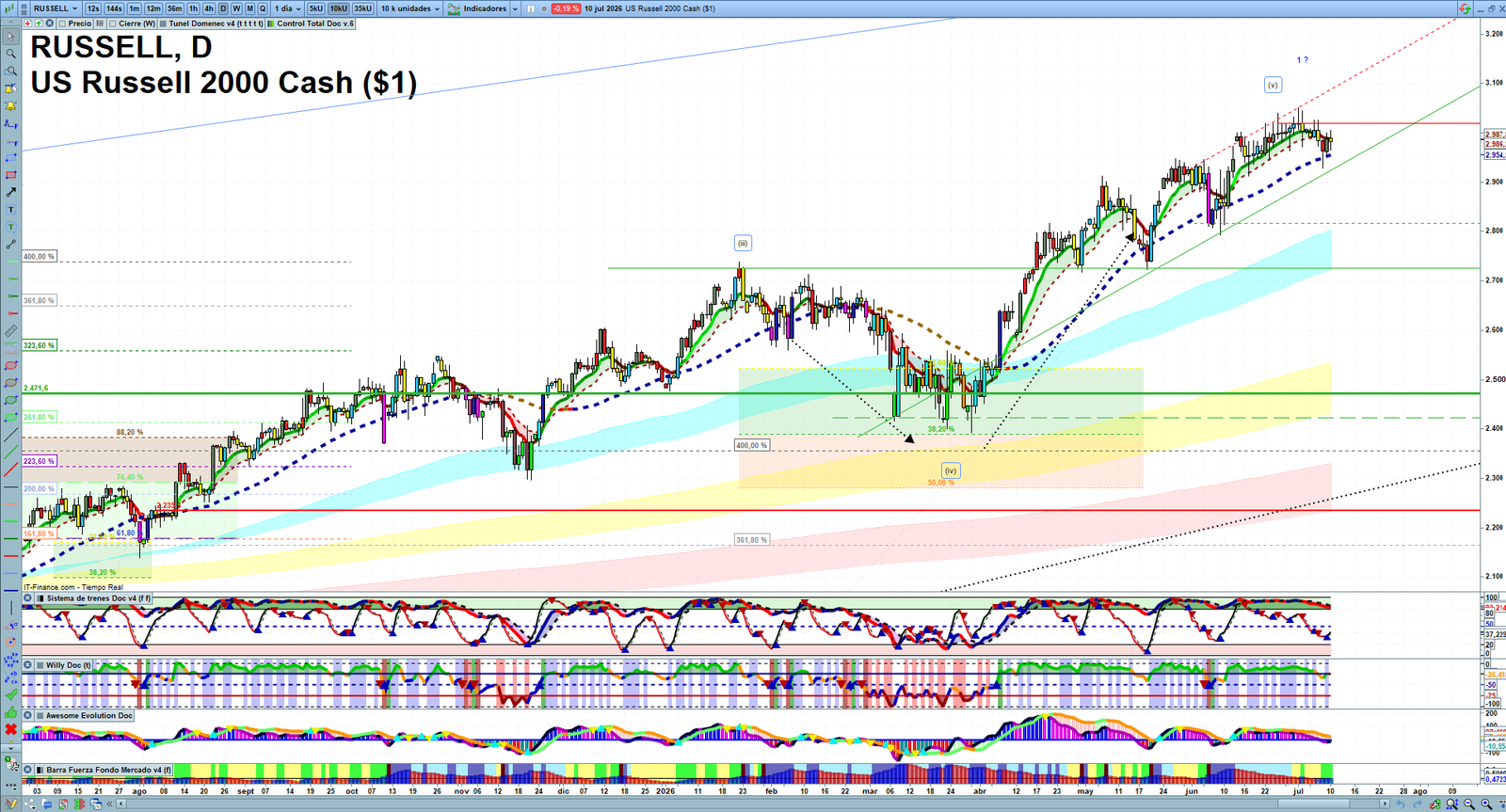Click the green checkmark tool
The height and width of the screenshot is (812, 1506).
pyautogui.click(x=10, y=694)
